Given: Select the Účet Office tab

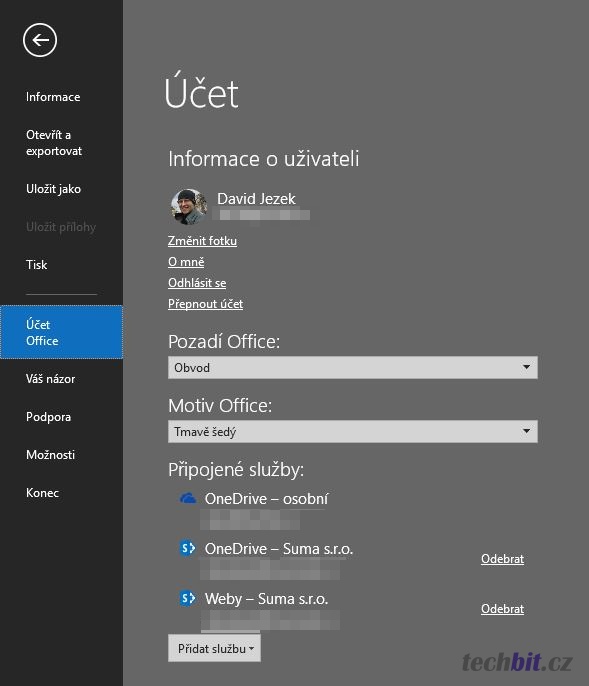Looking at the screenshot, I should [x=62, y=332].
